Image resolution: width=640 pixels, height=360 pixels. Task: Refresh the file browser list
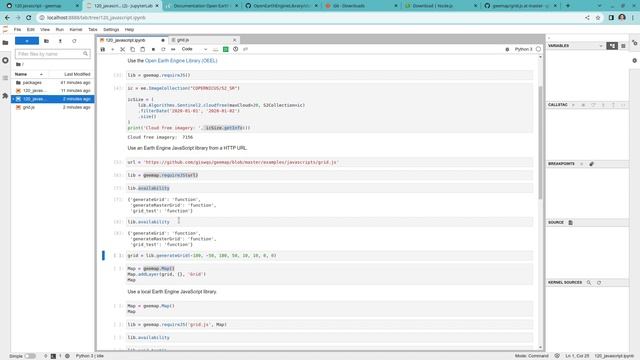[74, 41]
